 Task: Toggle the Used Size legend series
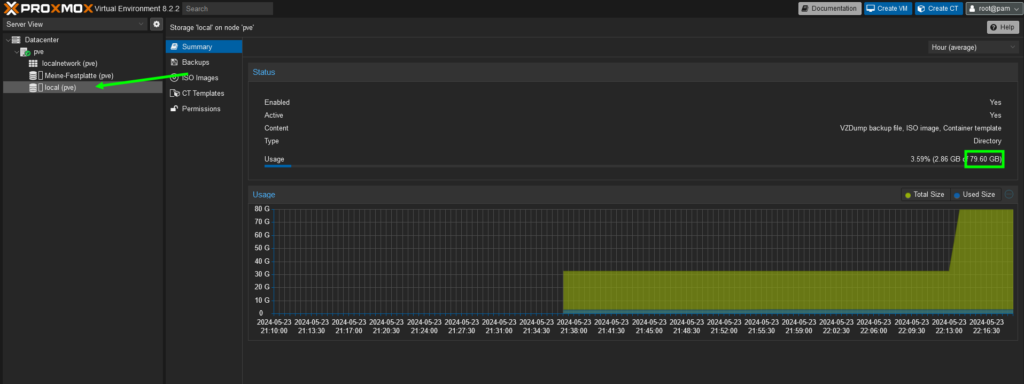click(974, 195)
